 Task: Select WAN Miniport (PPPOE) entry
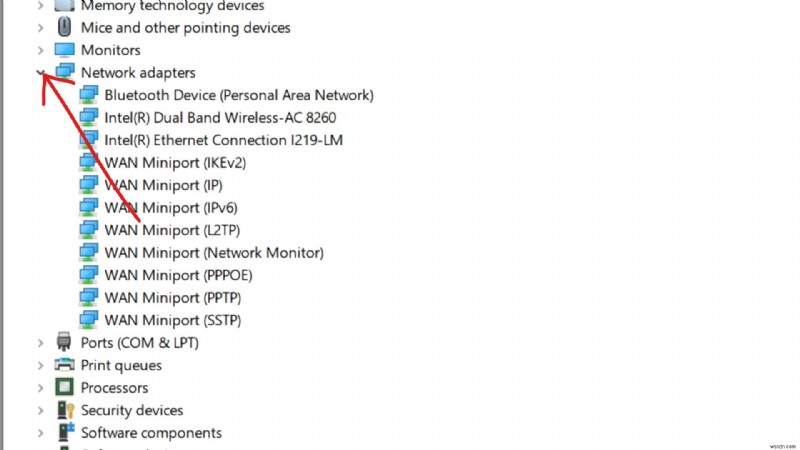(x=177, y=275)
